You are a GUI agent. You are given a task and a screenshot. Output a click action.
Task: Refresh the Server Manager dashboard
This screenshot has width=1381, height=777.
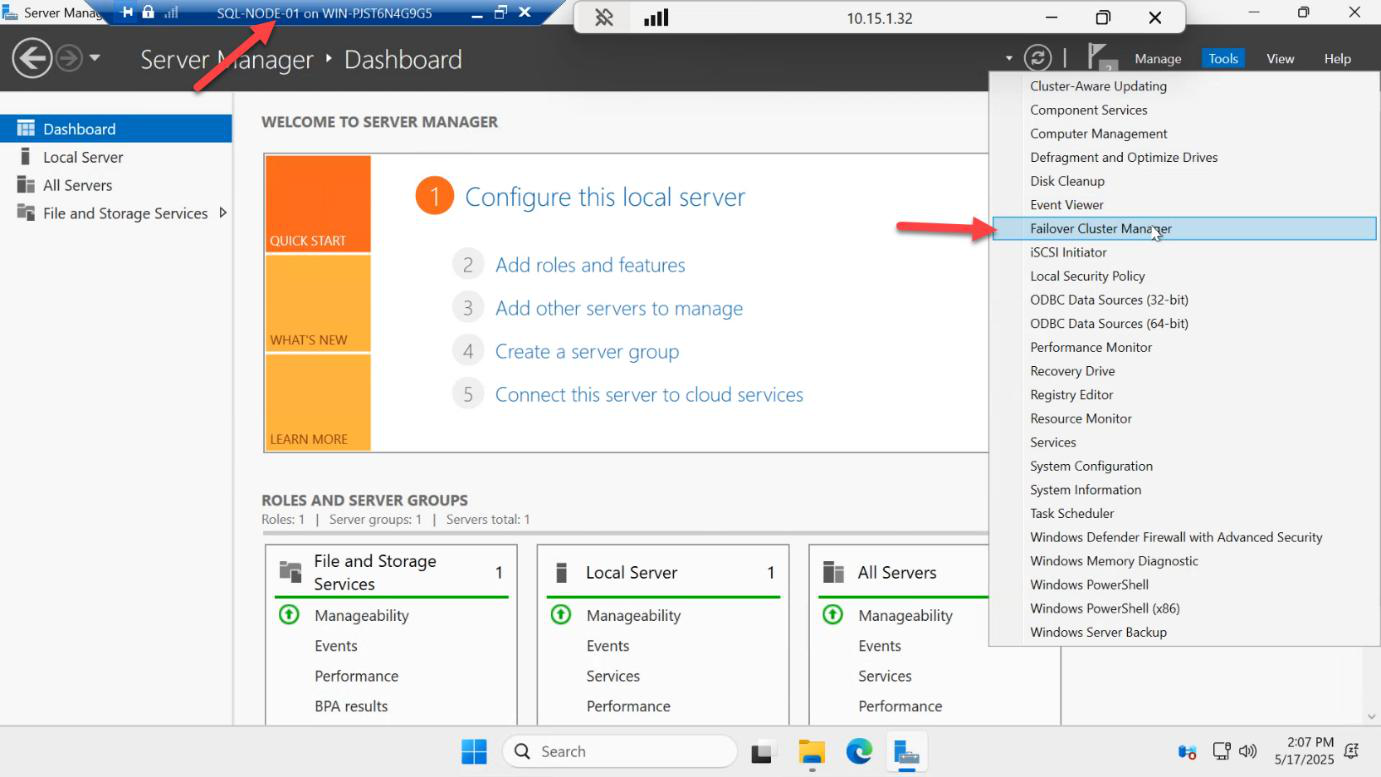(1038, 58)
